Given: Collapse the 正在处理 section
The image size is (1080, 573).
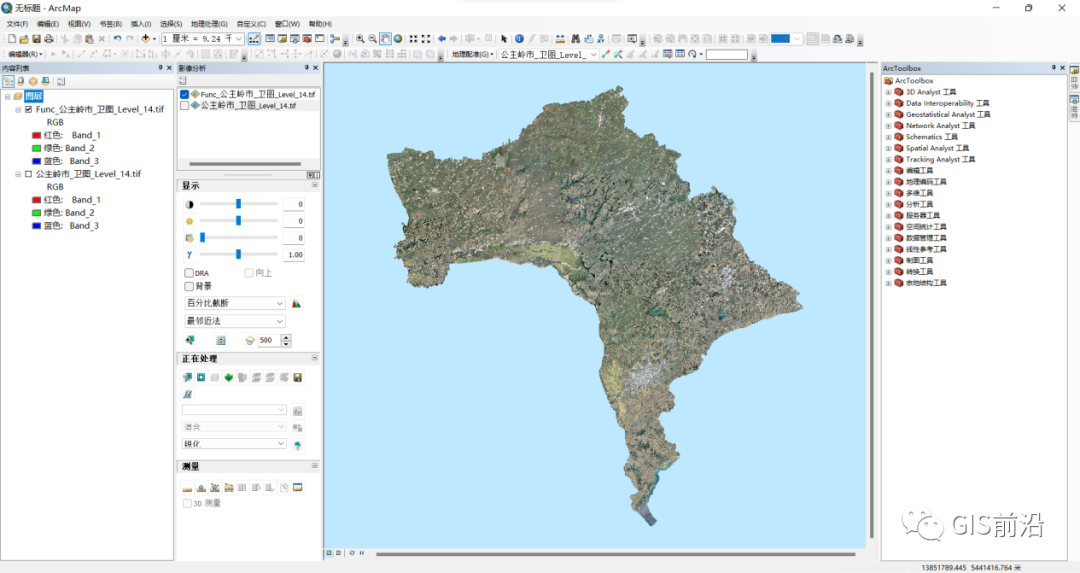Looking at the screenshot, I should tap(315, 358).
